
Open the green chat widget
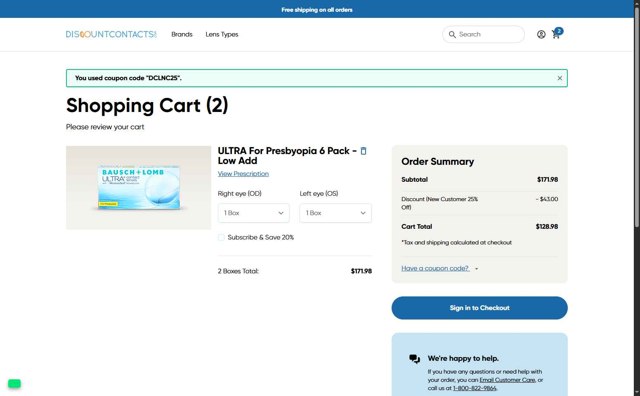click(x=14, y=383)
